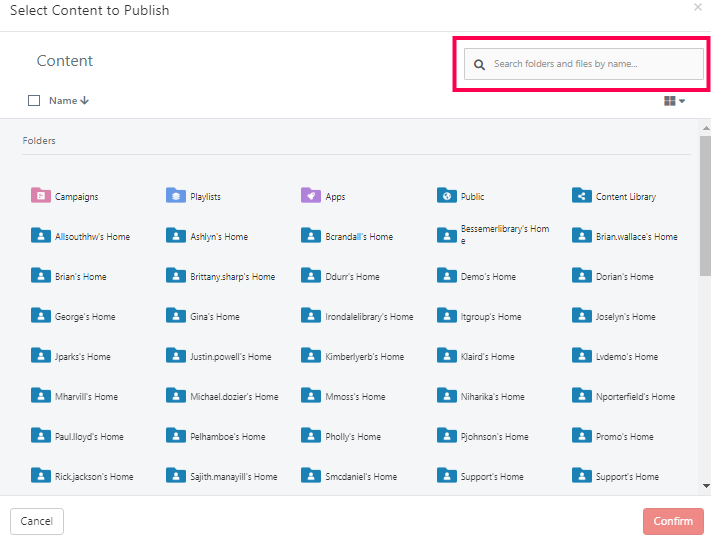The height and width of the screenshot is (538, 711).
Task: Click the Jparks's Home folder icon
Action: (40, 355)
